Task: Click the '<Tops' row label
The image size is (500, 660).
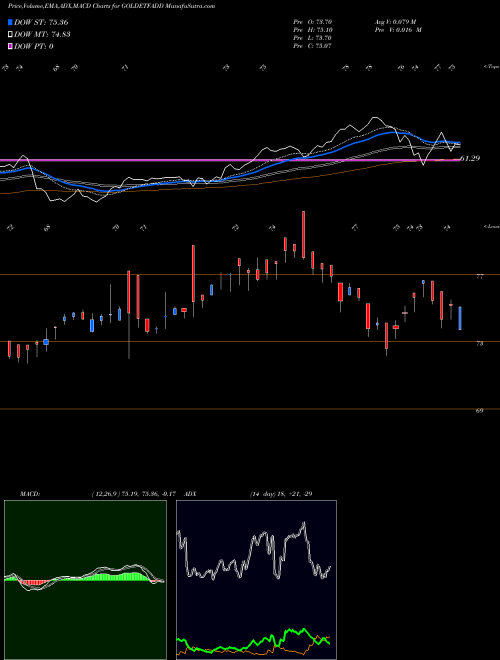Action: (491, 67)
